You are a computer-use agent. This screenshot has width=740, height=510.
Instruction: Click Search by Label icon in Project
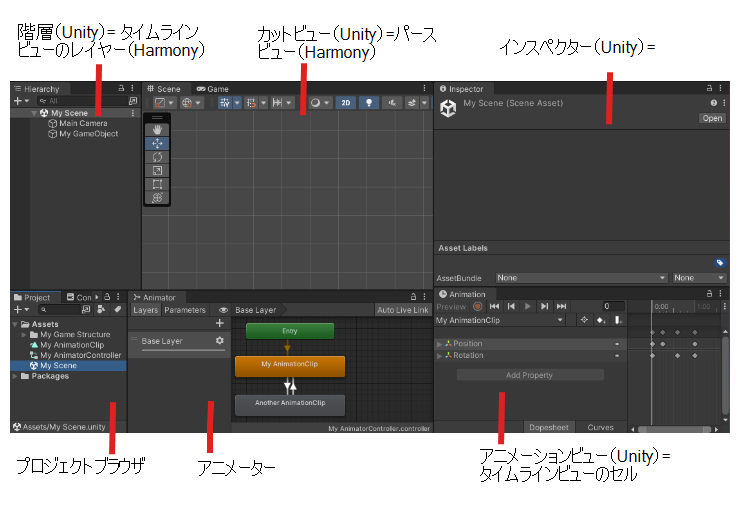pos(118,309)
